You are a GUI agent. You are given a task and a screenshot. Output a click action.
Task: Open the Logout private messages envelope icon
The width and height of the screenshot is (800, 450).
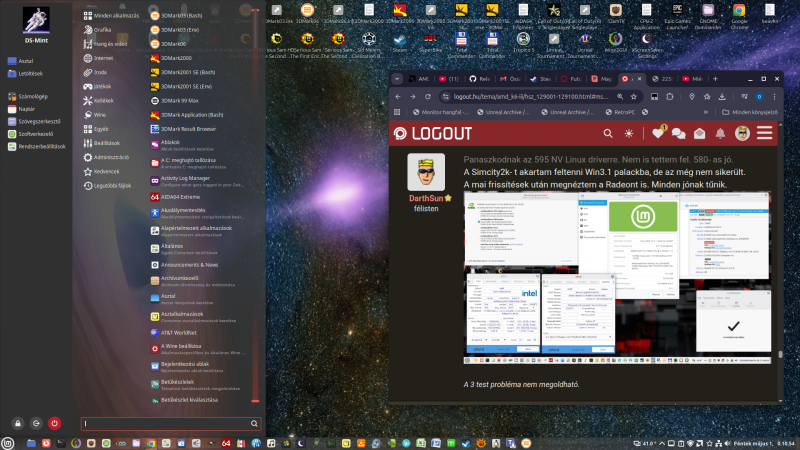(x=699, y=133)
